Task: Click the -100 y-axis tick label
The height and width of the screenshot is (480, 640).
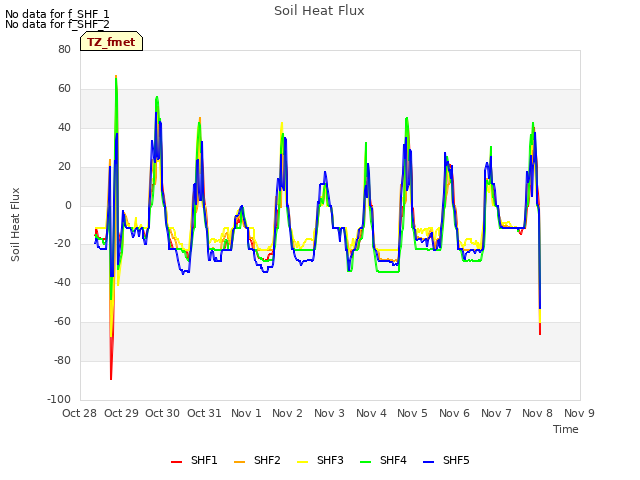Action: coord(59,399)
